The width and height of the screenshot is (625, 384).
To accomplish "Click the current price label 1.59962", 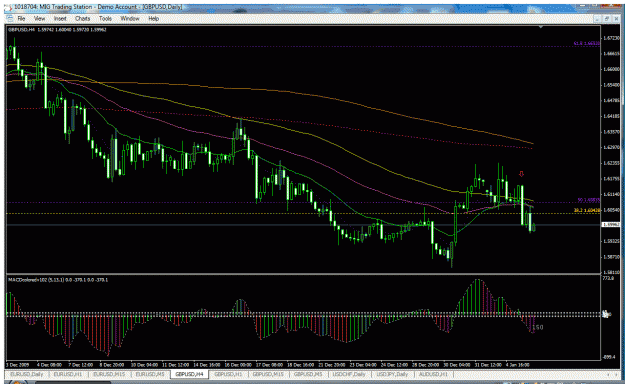I will 611,225.
